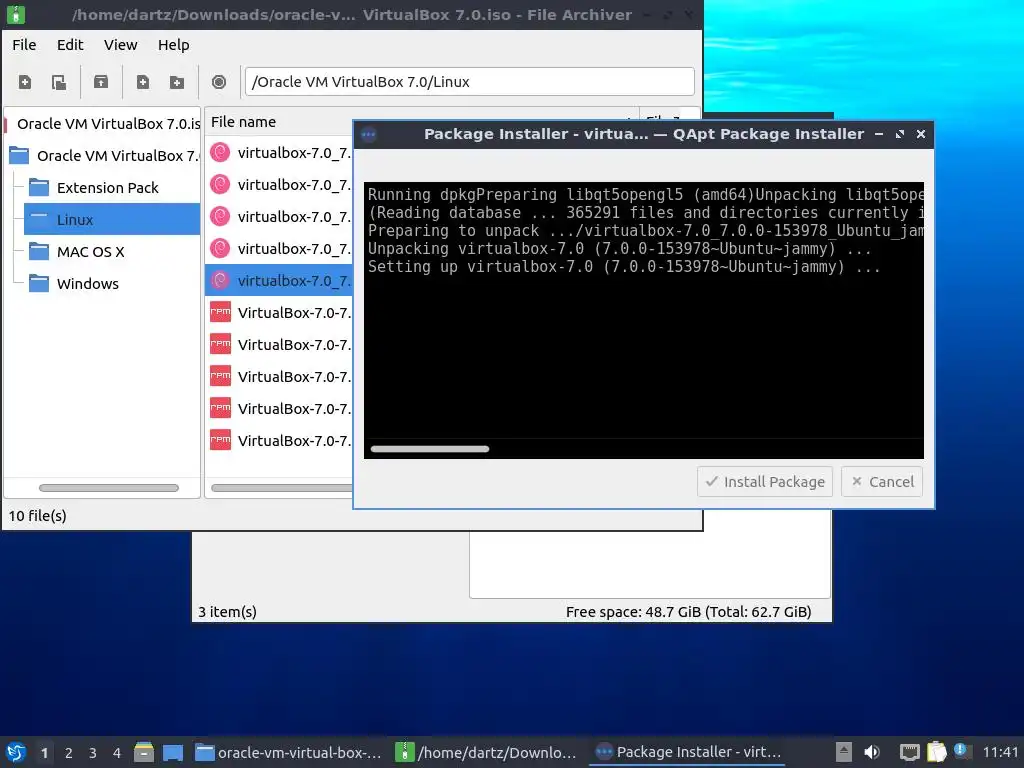
Task: Click the clipboard manager tray icon
Action: (937, 752)
